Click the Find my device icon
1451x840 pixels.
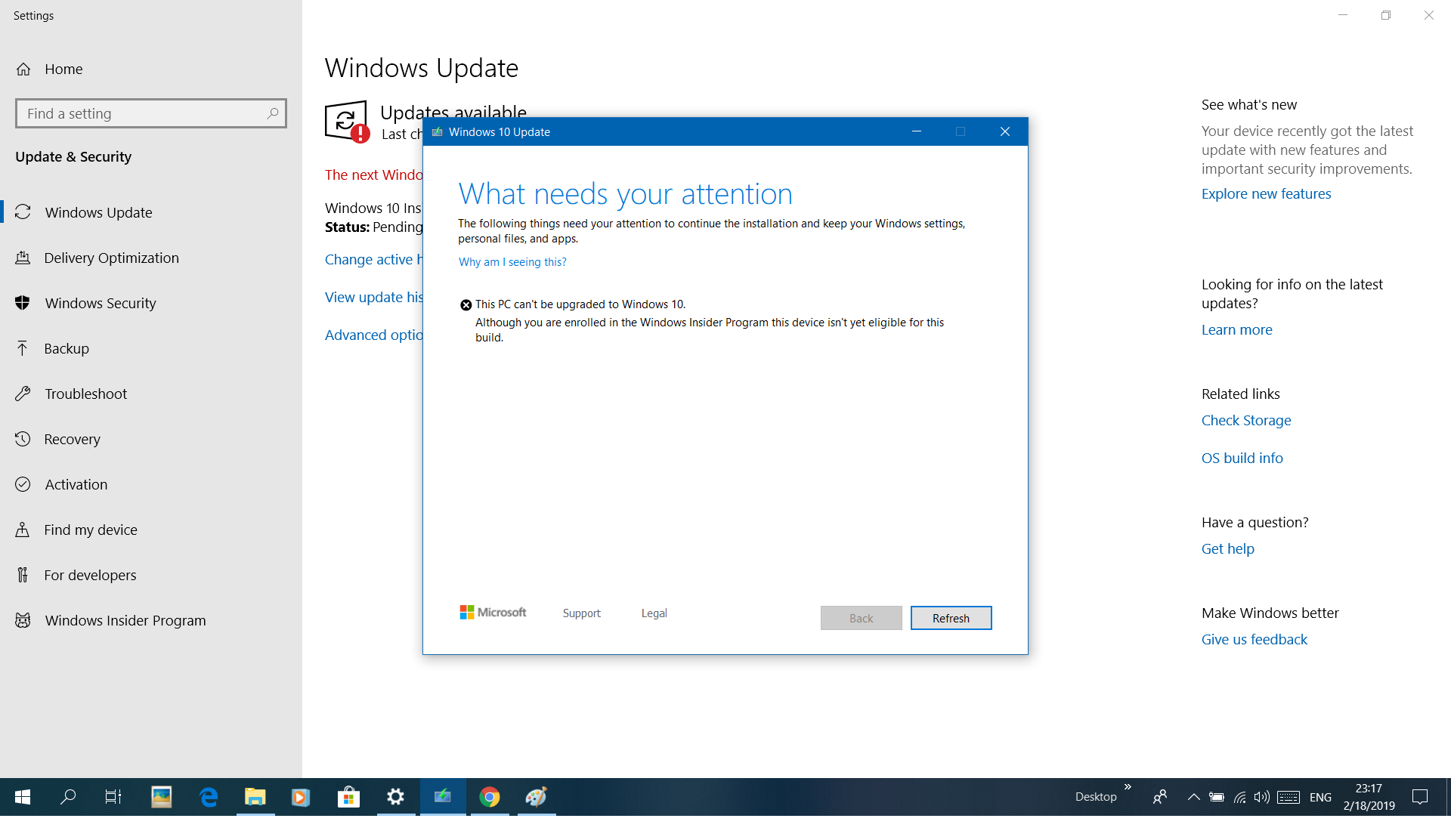[23, 530]
